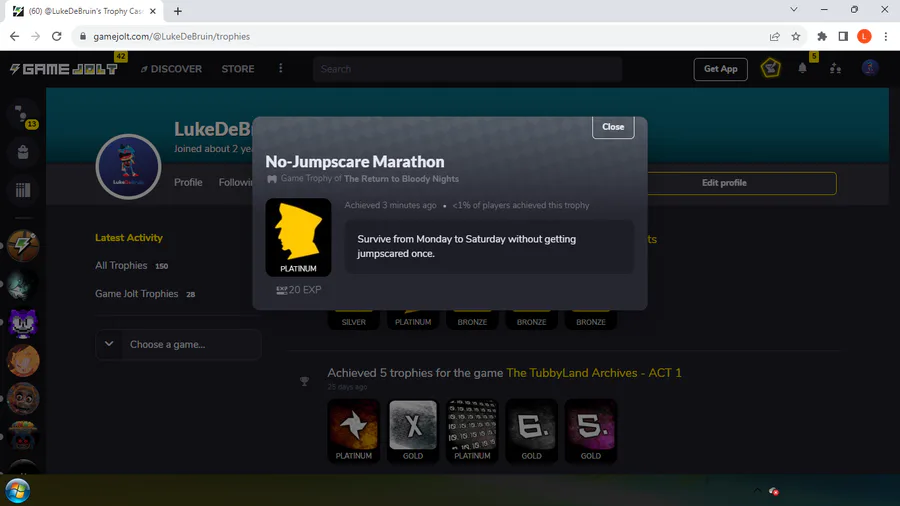Select All Trophies filter
The height and width of the screenshot is (506, 900).
tap(131, 266)
